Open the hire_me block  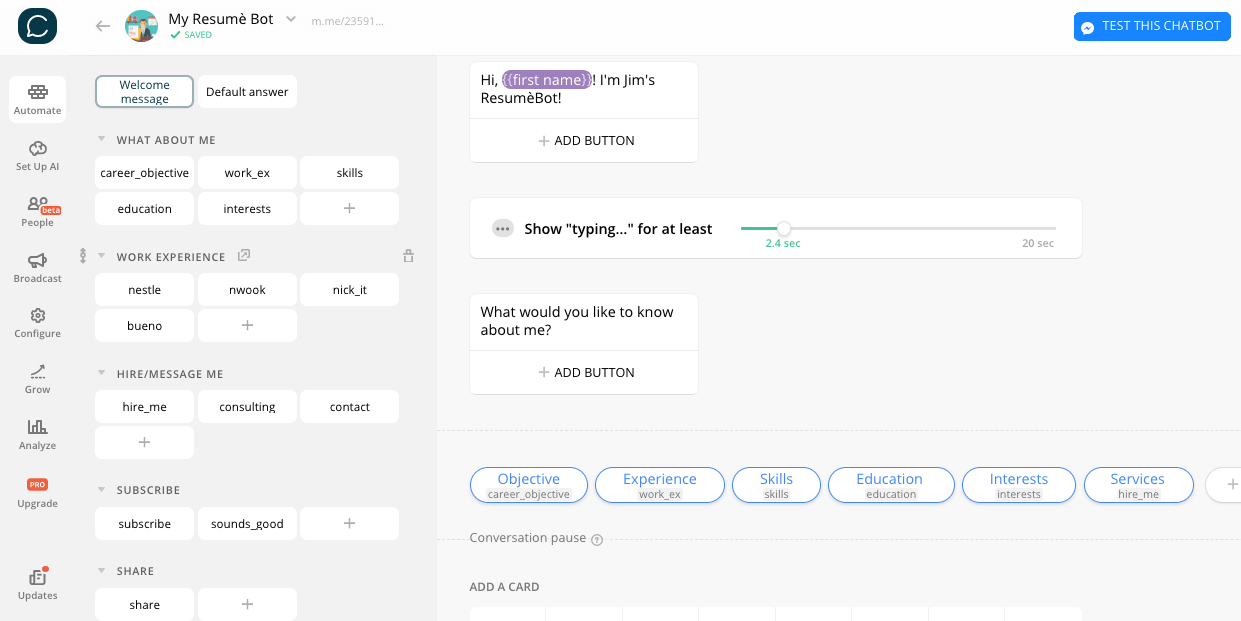coord(145,406)
